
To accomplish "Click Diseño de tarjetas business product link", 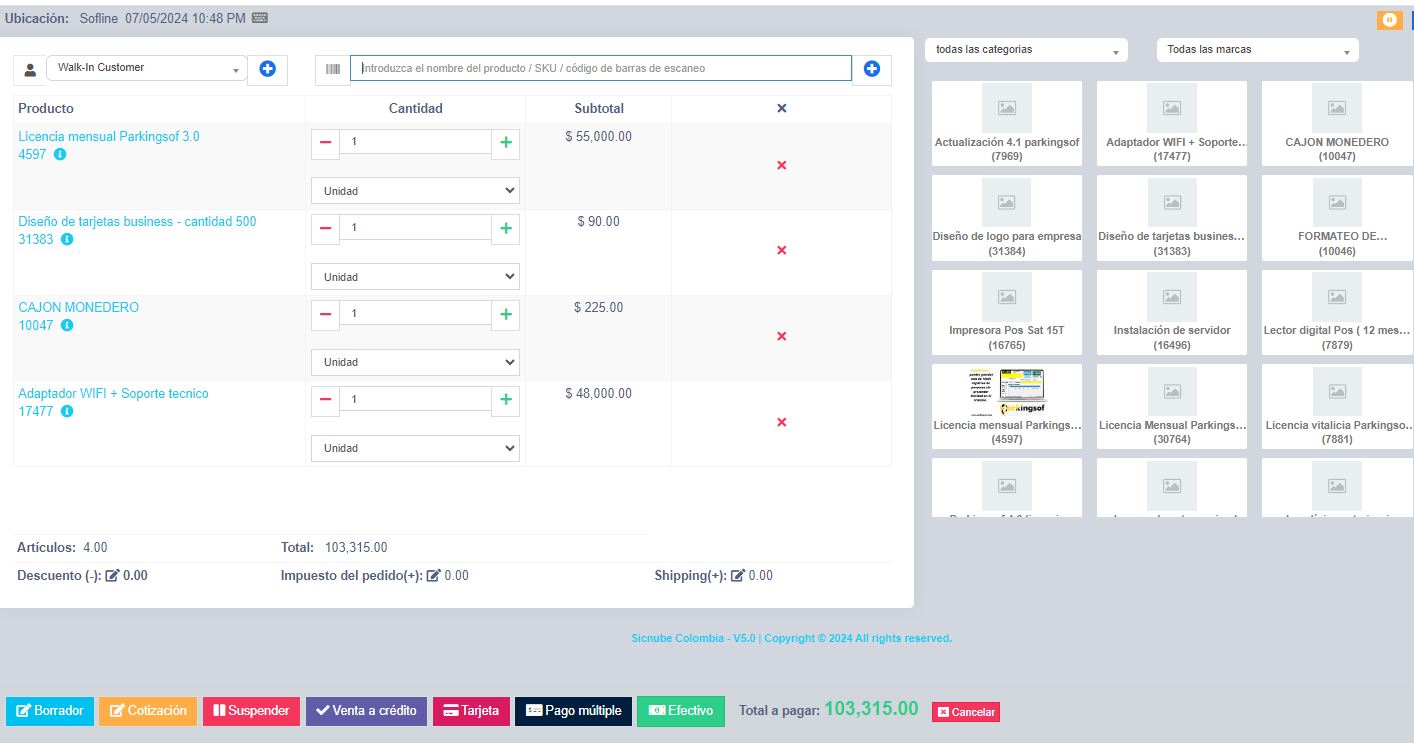I will [137, 222].
